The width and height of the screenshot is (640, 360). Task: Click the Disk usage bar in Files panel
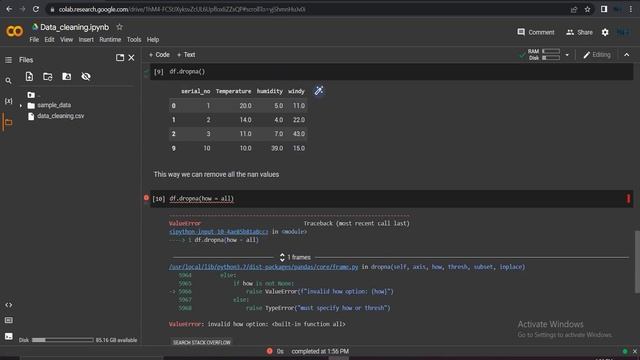(x=62, y=340)
